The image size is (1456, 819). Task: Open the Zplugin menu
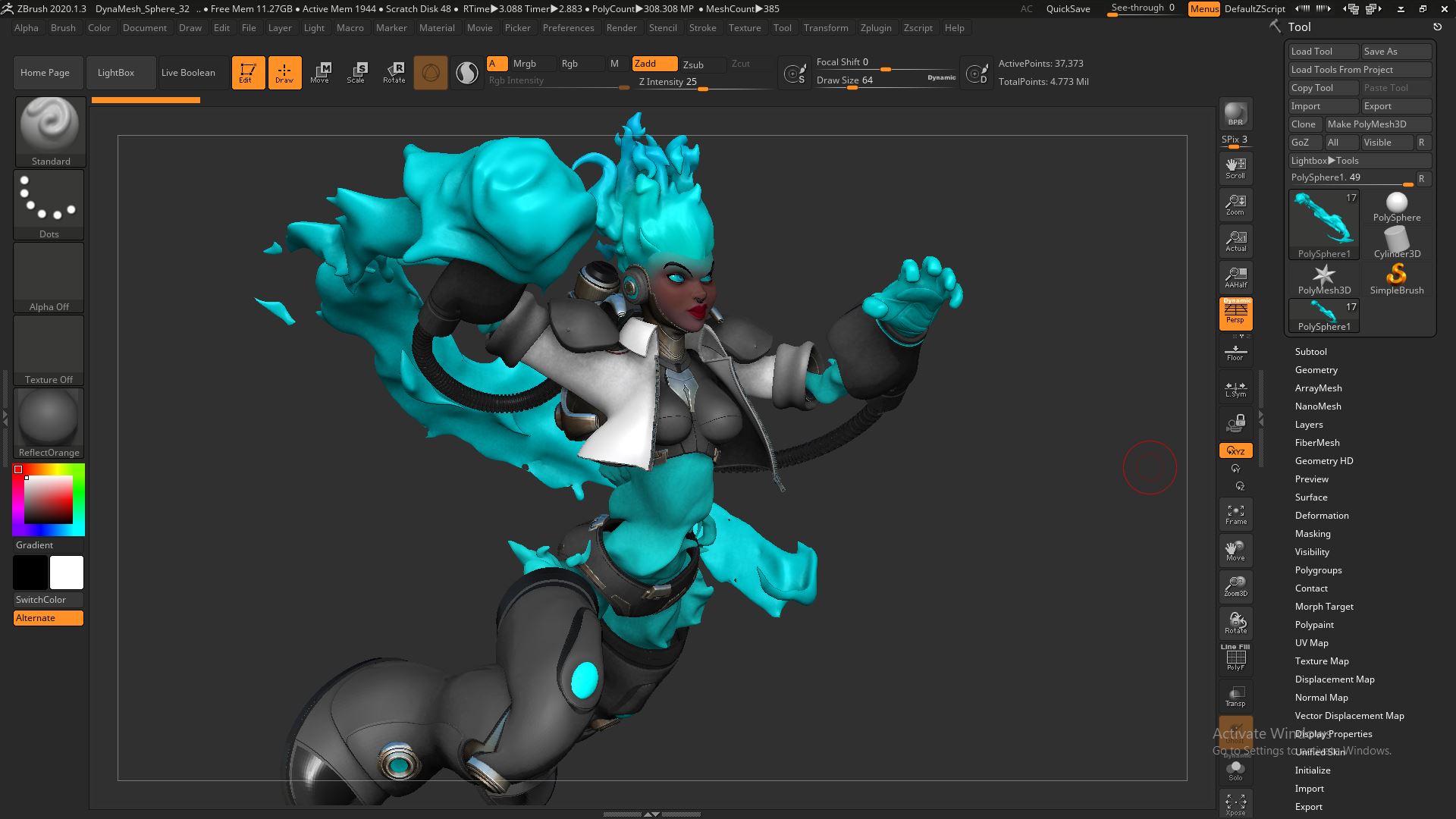(x=875, y=28)
